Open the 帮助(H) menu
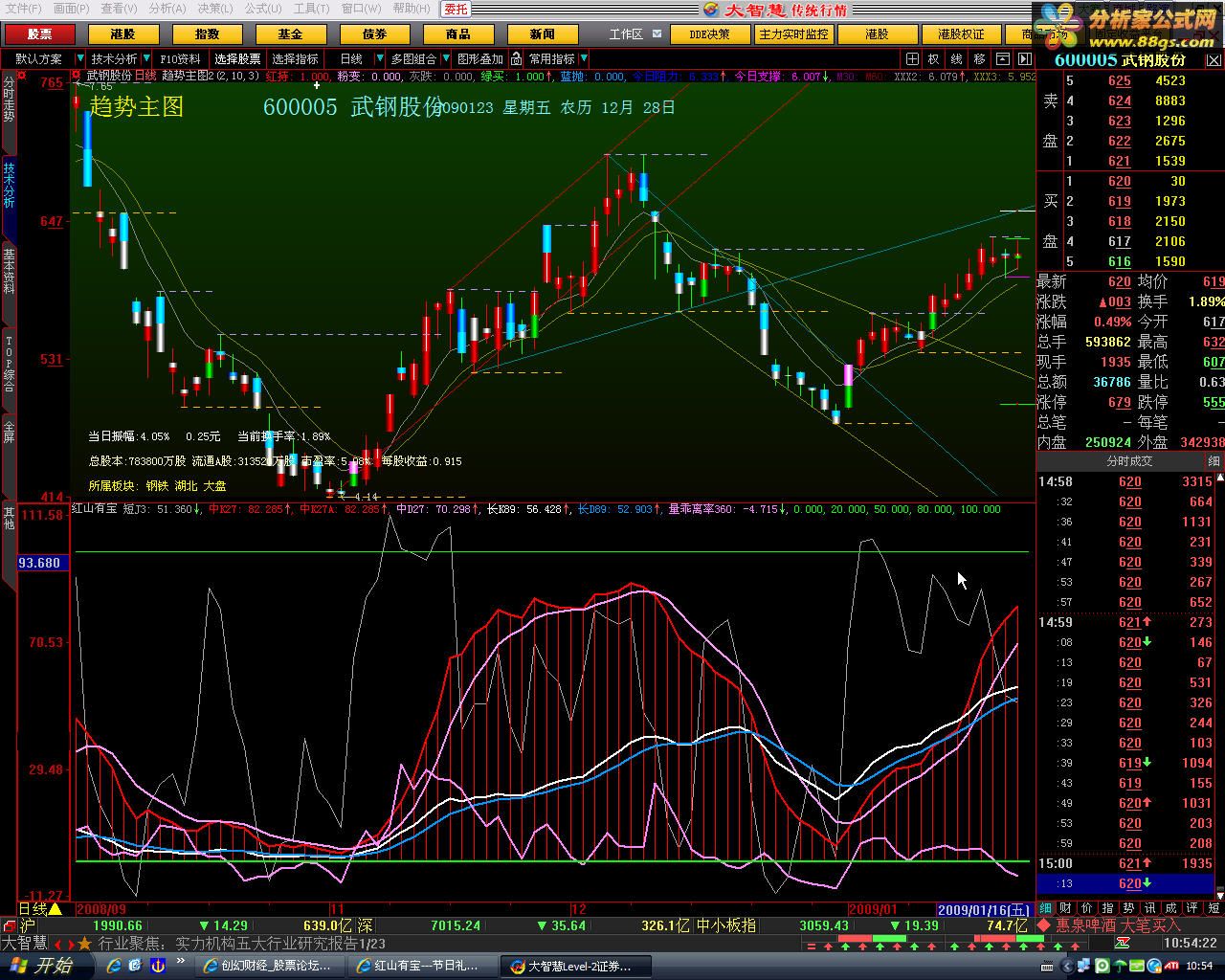This screenshot has width=1225, height=980. [x=412, y=9]
